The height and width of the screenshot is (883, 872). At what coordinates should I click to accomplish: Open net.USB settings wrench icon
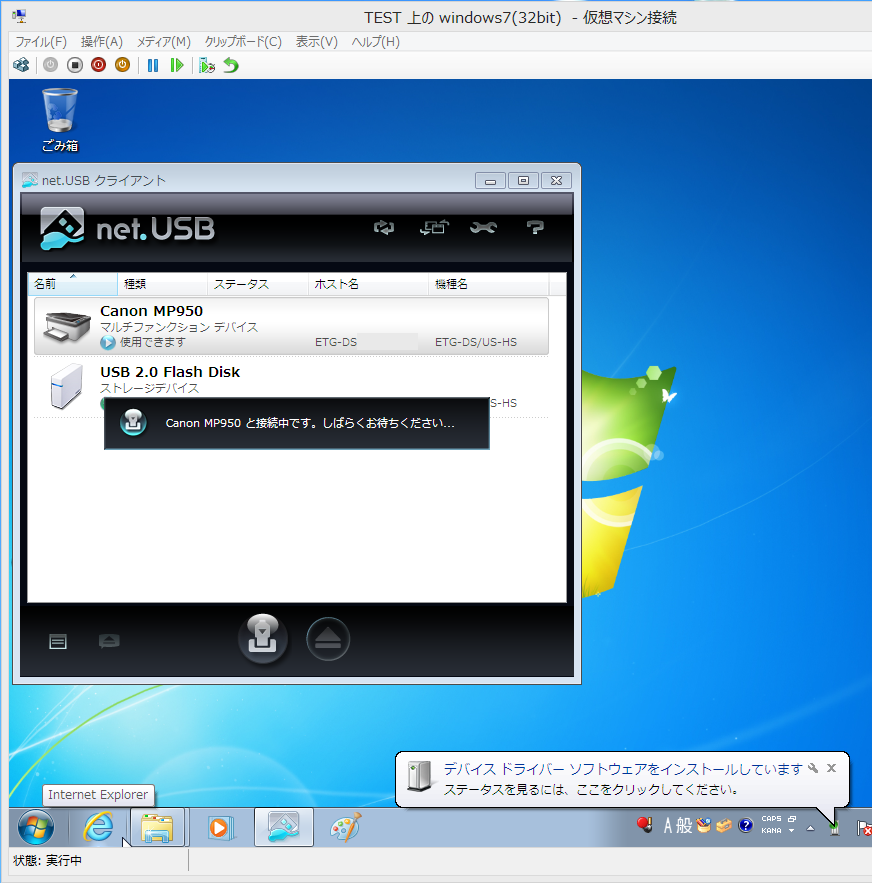click(x=483, y=228)
